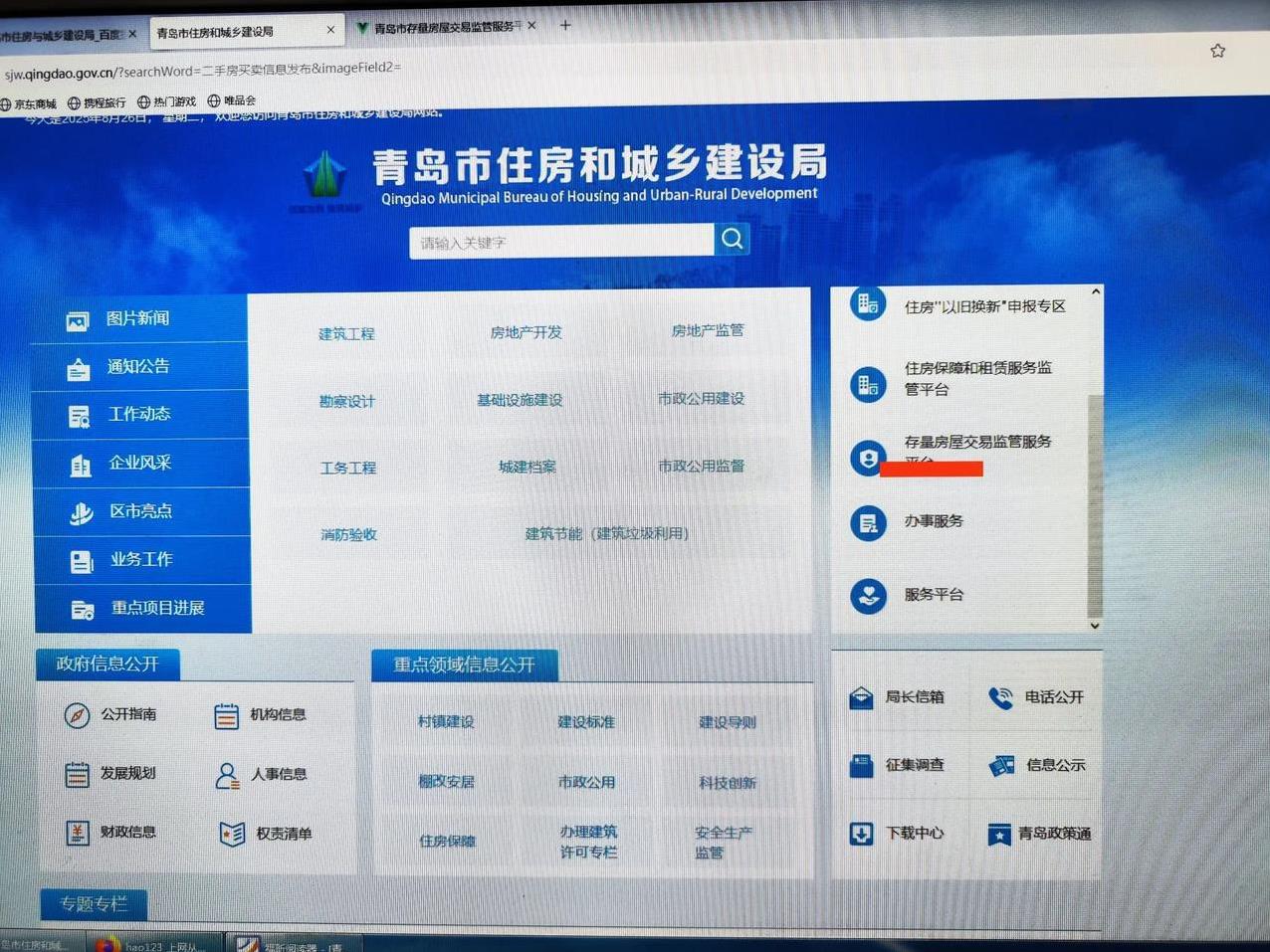Viewport: 1270px width, 952px height.
Task: Open the 基础设施建设 link
Action: pyautogui.click(x=520, y=400)
